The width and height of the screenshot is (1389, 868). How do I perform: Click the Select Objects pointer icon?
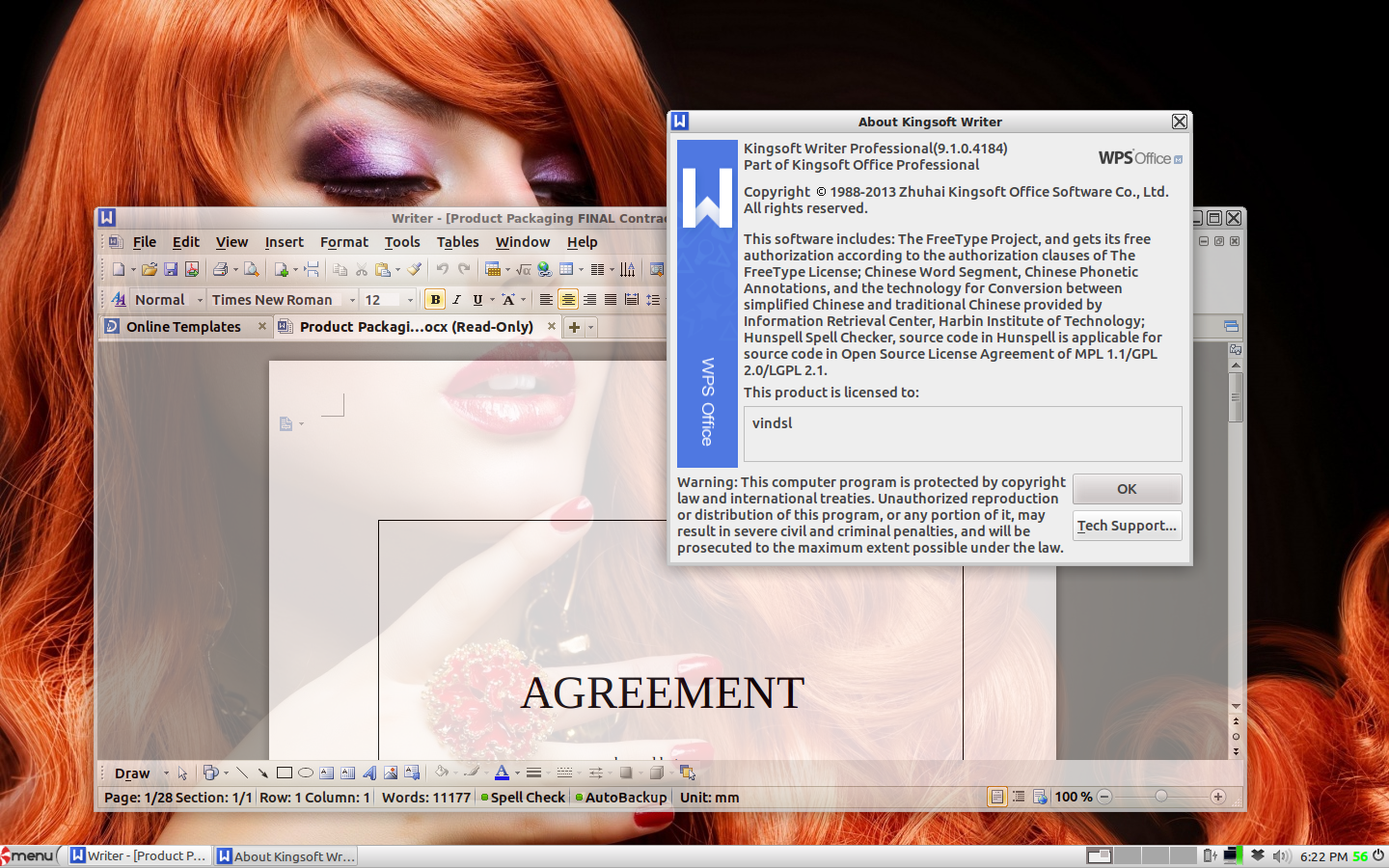point(182,773)
